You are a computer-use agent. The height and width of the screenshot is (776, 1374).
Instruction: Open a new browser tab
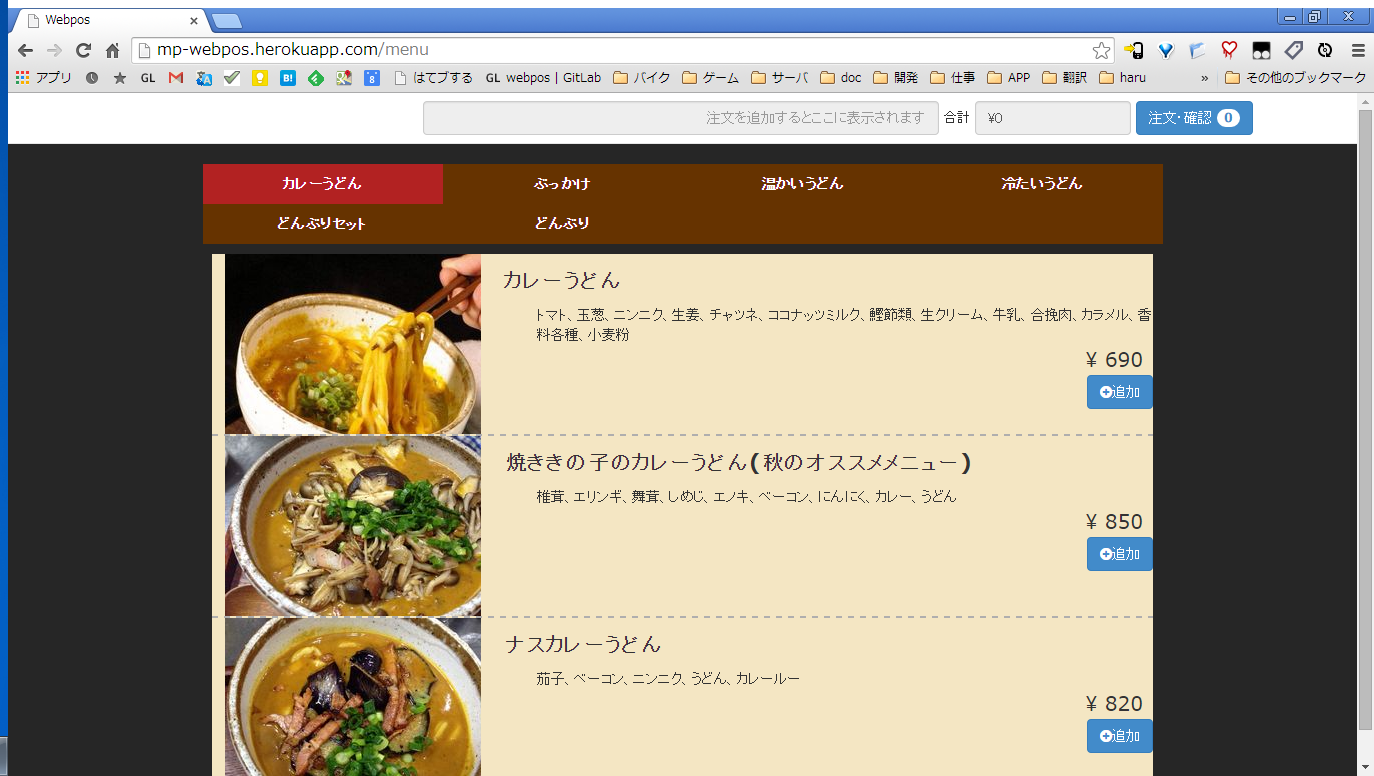point(226,21)
